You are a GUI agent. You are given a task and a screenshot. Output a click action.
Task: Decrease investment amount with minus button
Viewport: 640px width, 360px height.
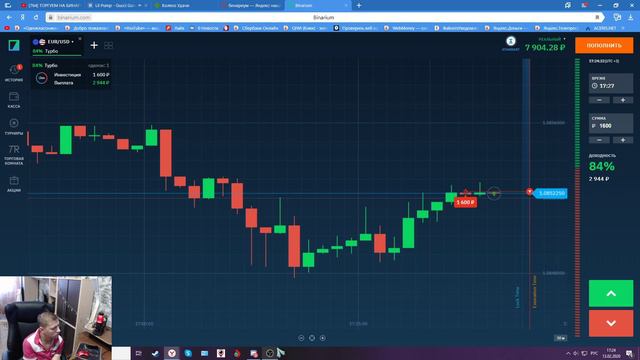click(x=599, y=140)
